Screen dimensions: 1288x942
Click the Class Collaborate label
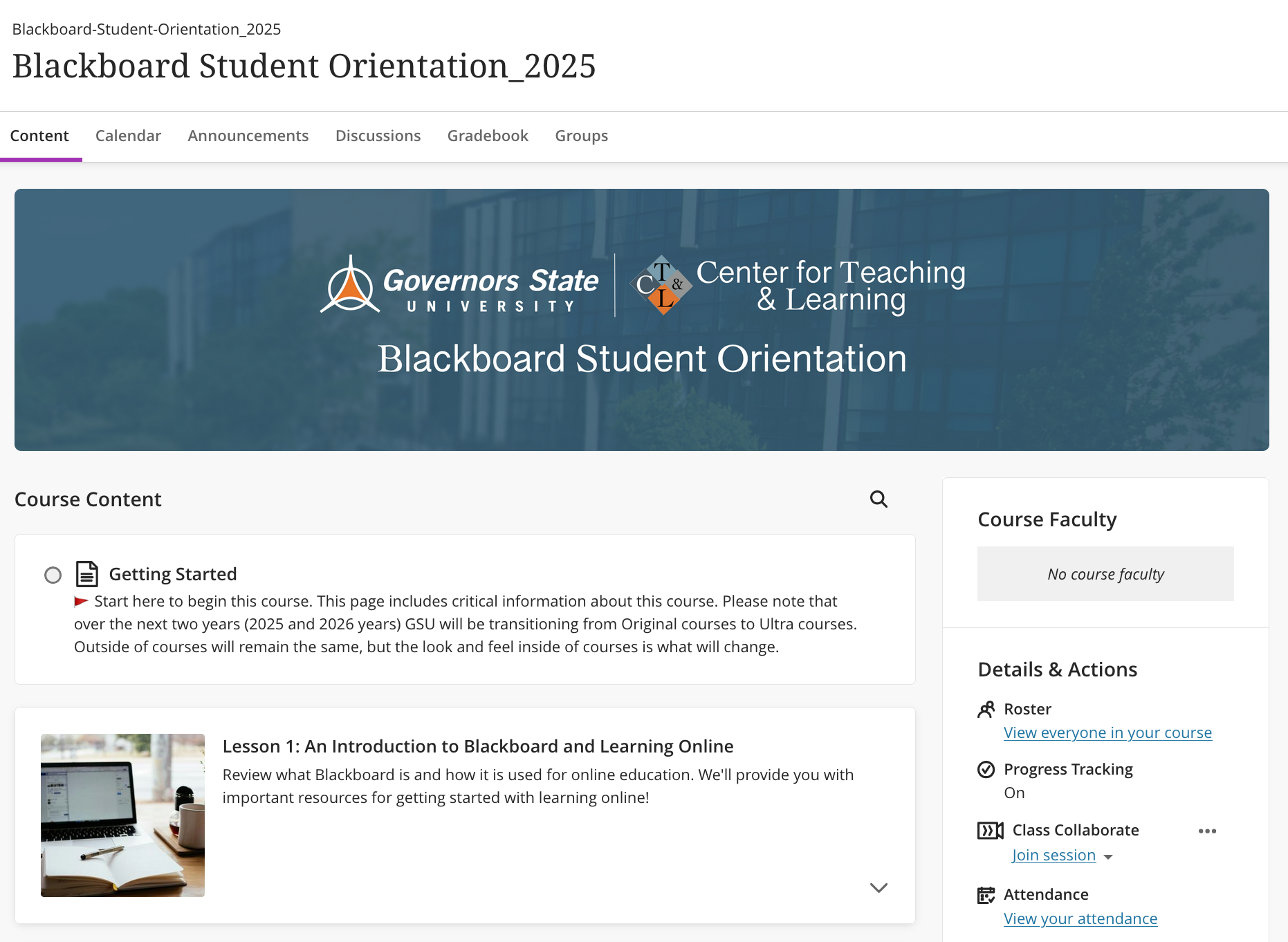(1076, 830)
